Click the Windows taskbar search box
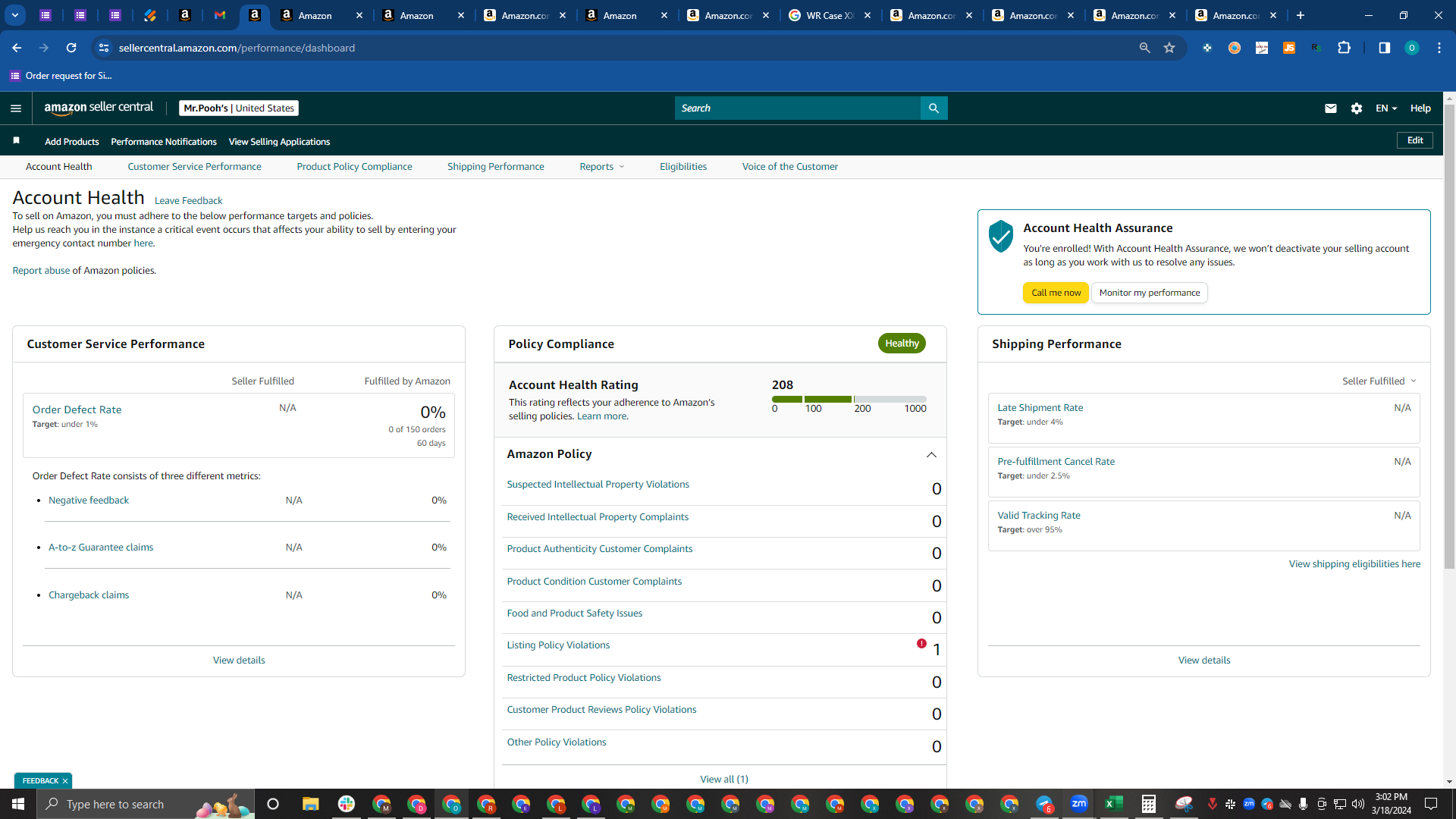1456x819 pixels. point(144,804)
